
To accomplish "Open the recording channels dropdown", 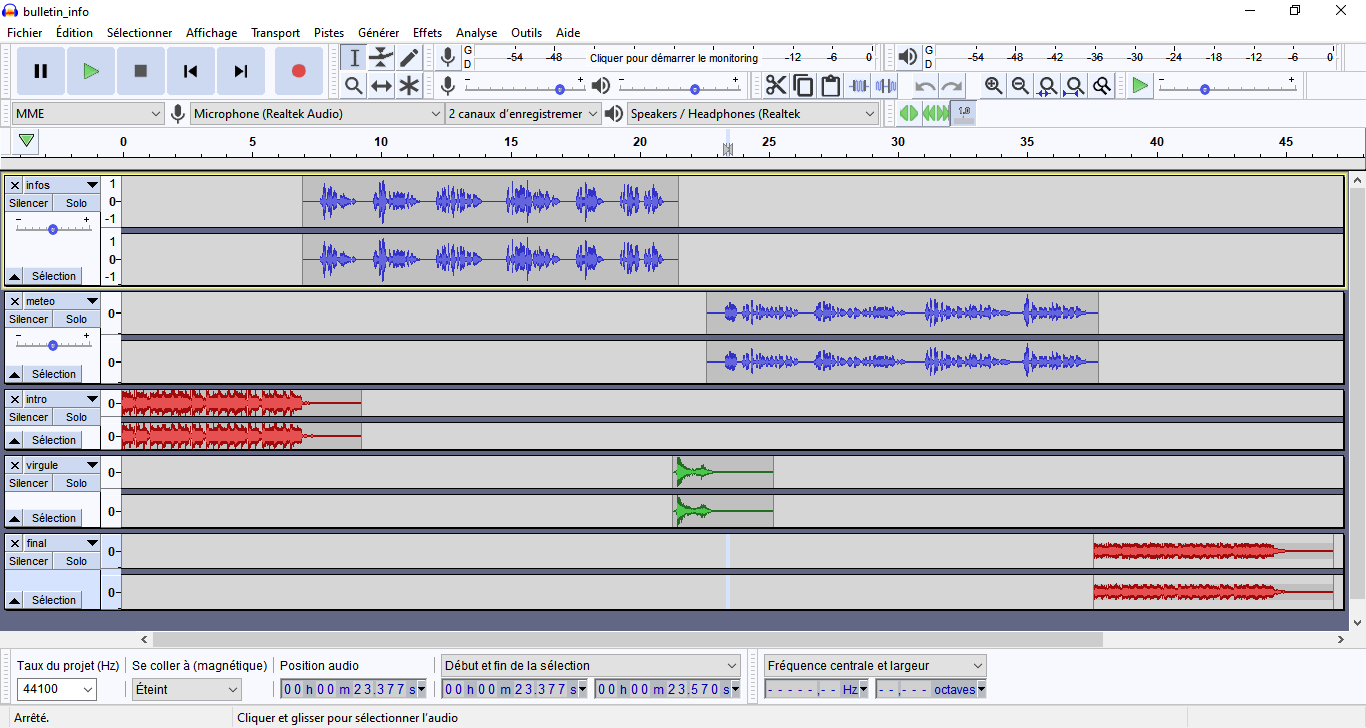I will pyautogui.click(x=523, y=114).
